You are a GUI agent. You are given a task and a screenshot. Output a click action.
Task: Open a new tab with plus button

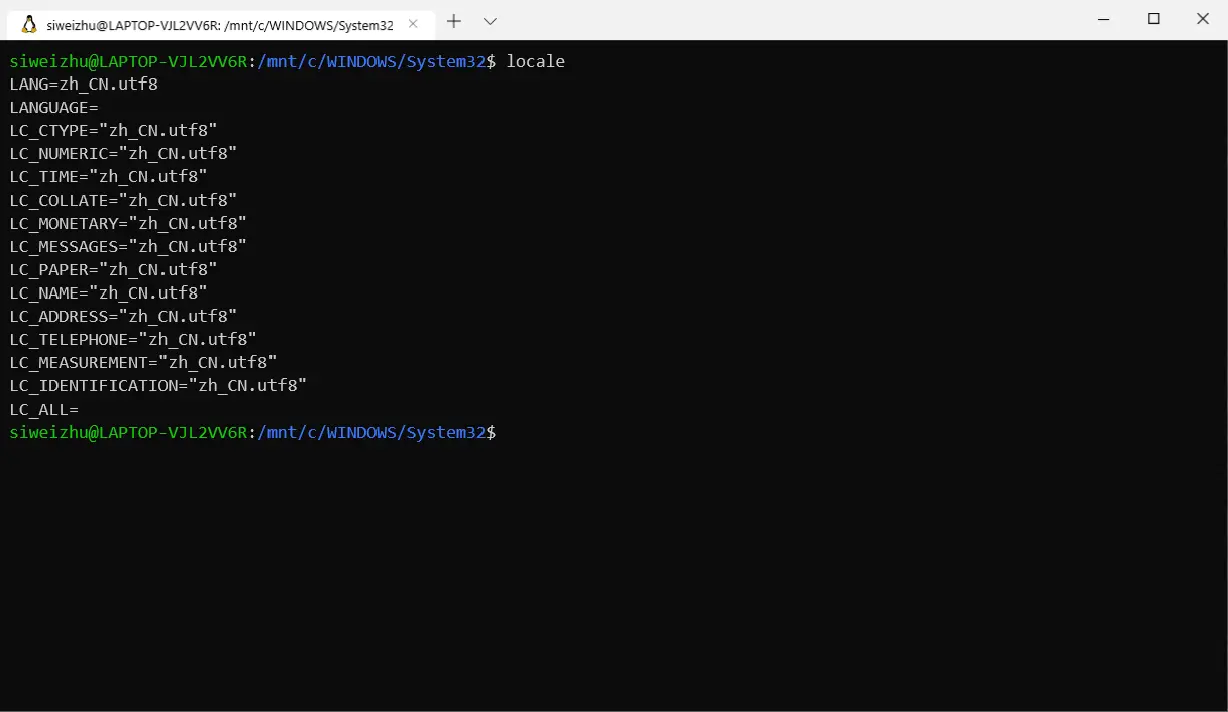[453, 21]
